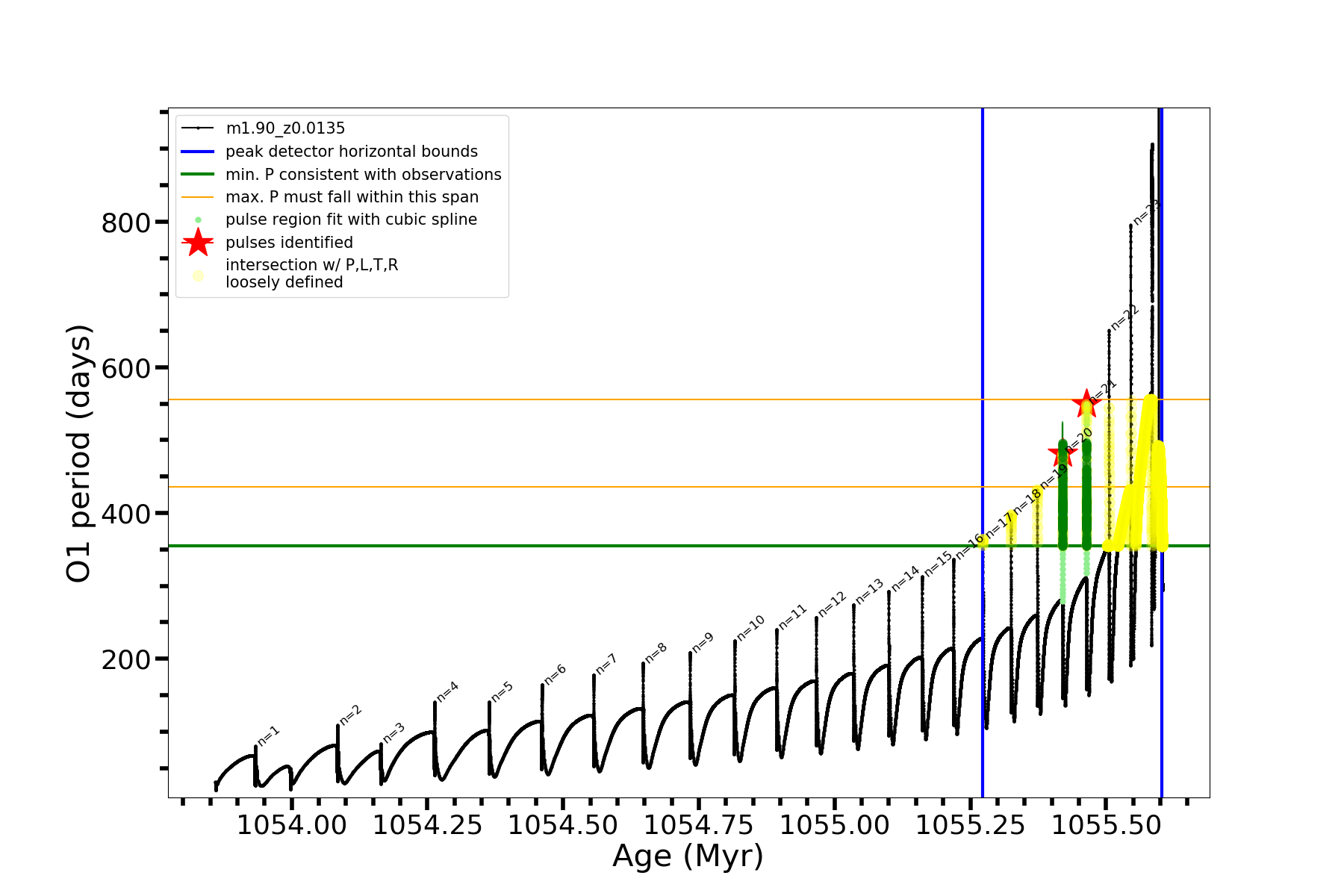Click the n=22 pulse annotation

click(1124, 317)
